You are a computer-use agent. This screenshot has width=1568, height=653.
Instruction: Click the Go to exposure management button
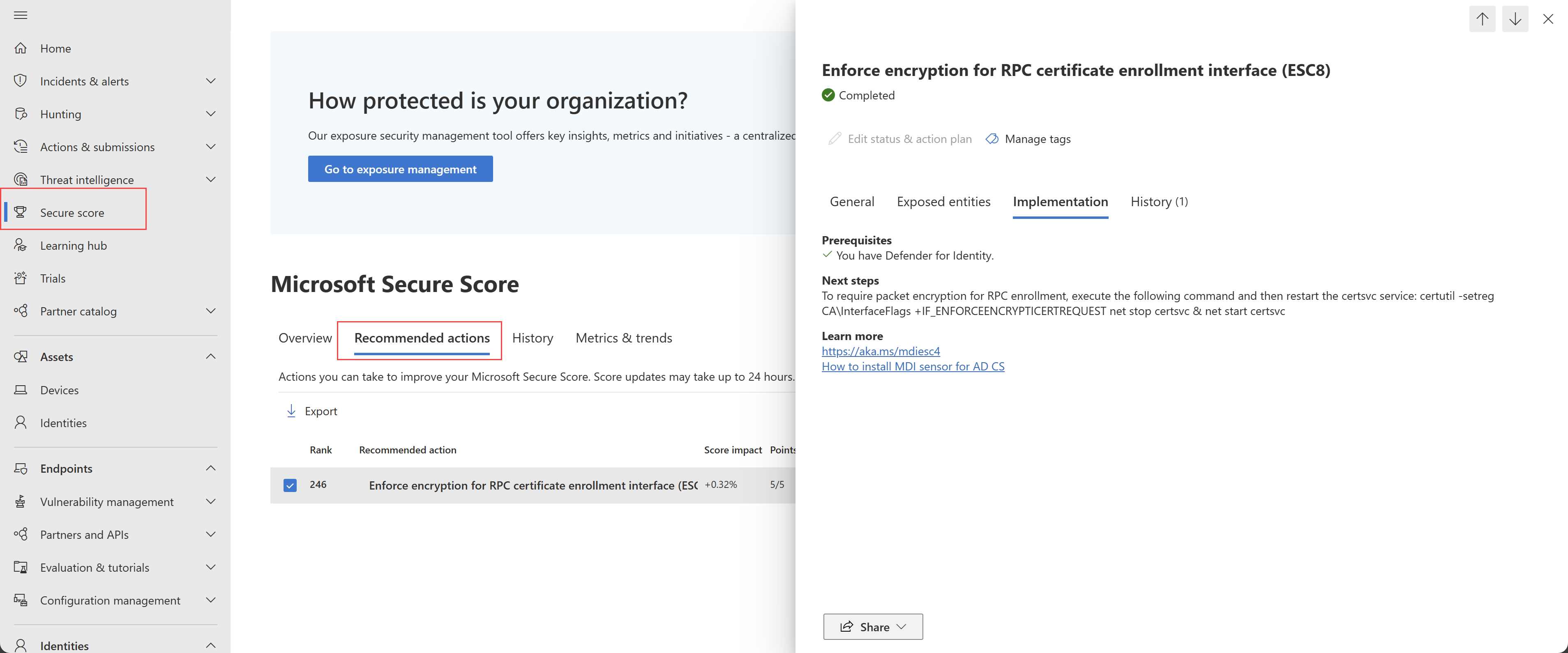pyautogui.click(x=400, y=168)
